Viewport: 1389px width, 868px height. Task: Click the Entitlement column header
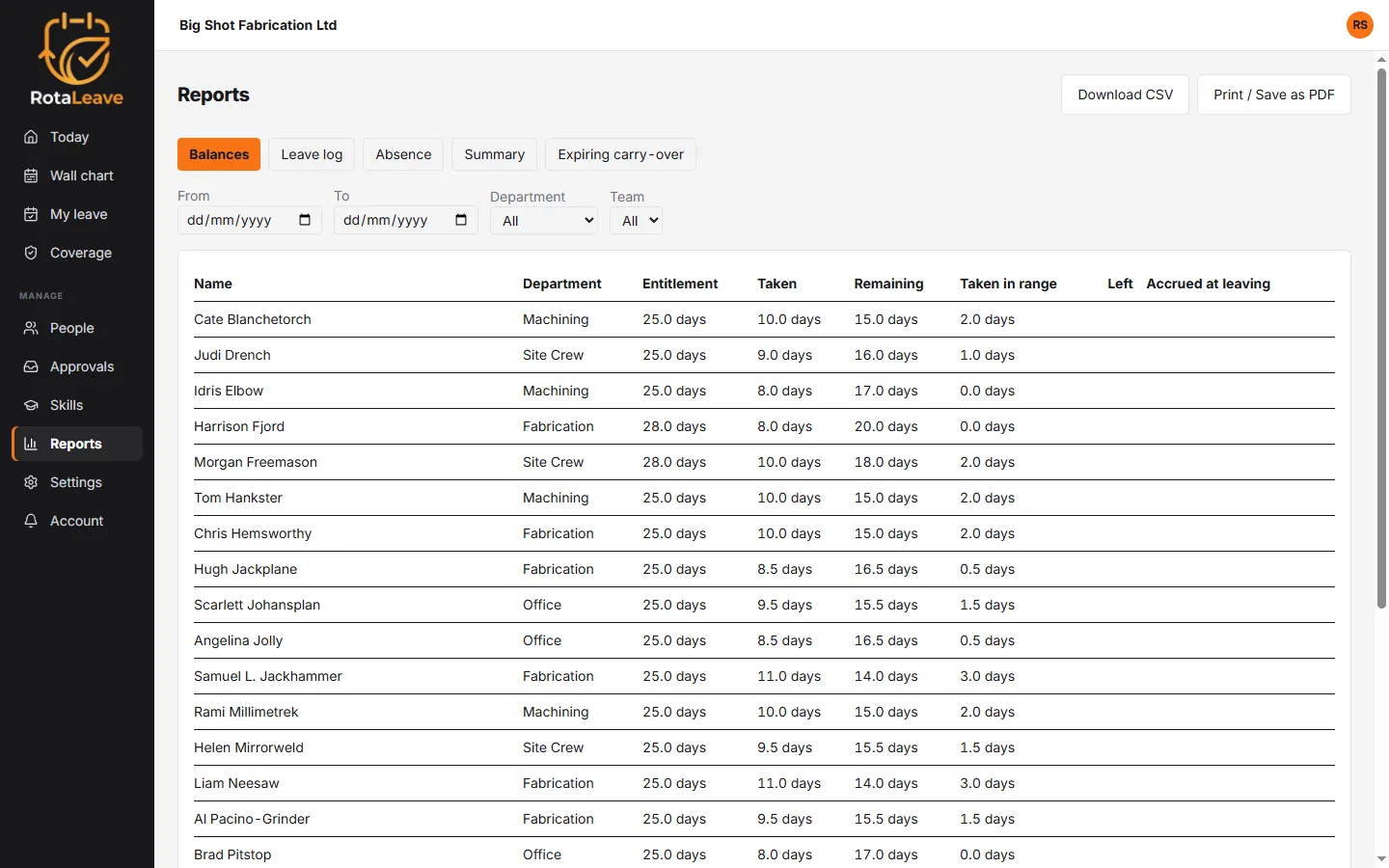[680, 284]
